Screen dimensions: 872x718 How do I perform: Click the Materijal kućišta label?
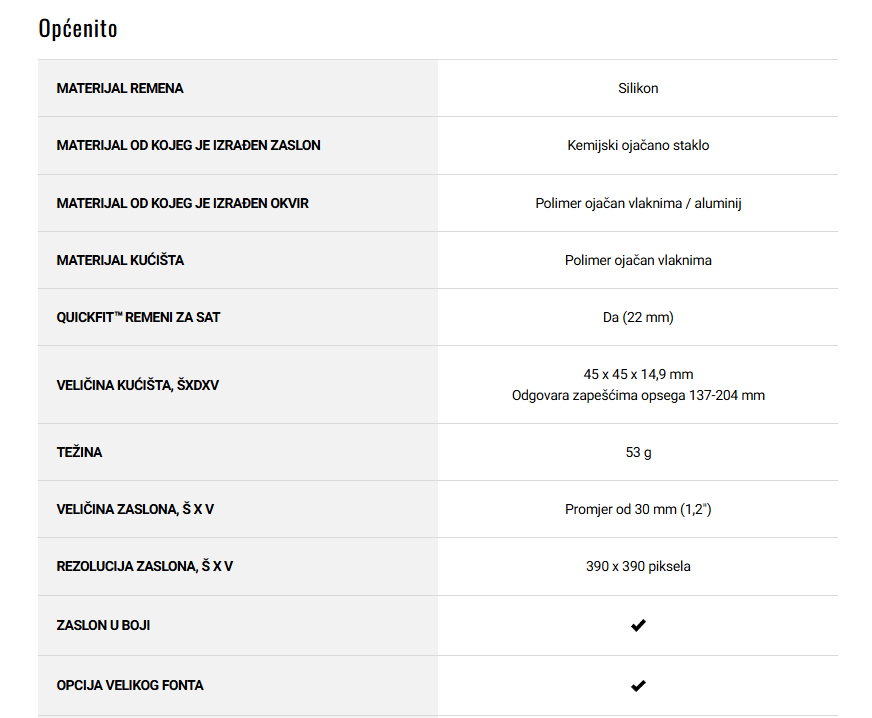point(120,260)
